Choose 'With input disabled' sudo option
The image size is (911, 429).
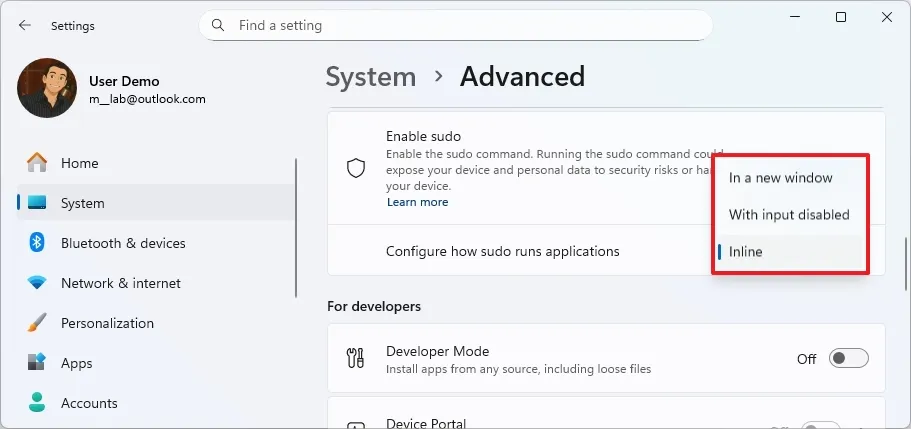(790, 214)
